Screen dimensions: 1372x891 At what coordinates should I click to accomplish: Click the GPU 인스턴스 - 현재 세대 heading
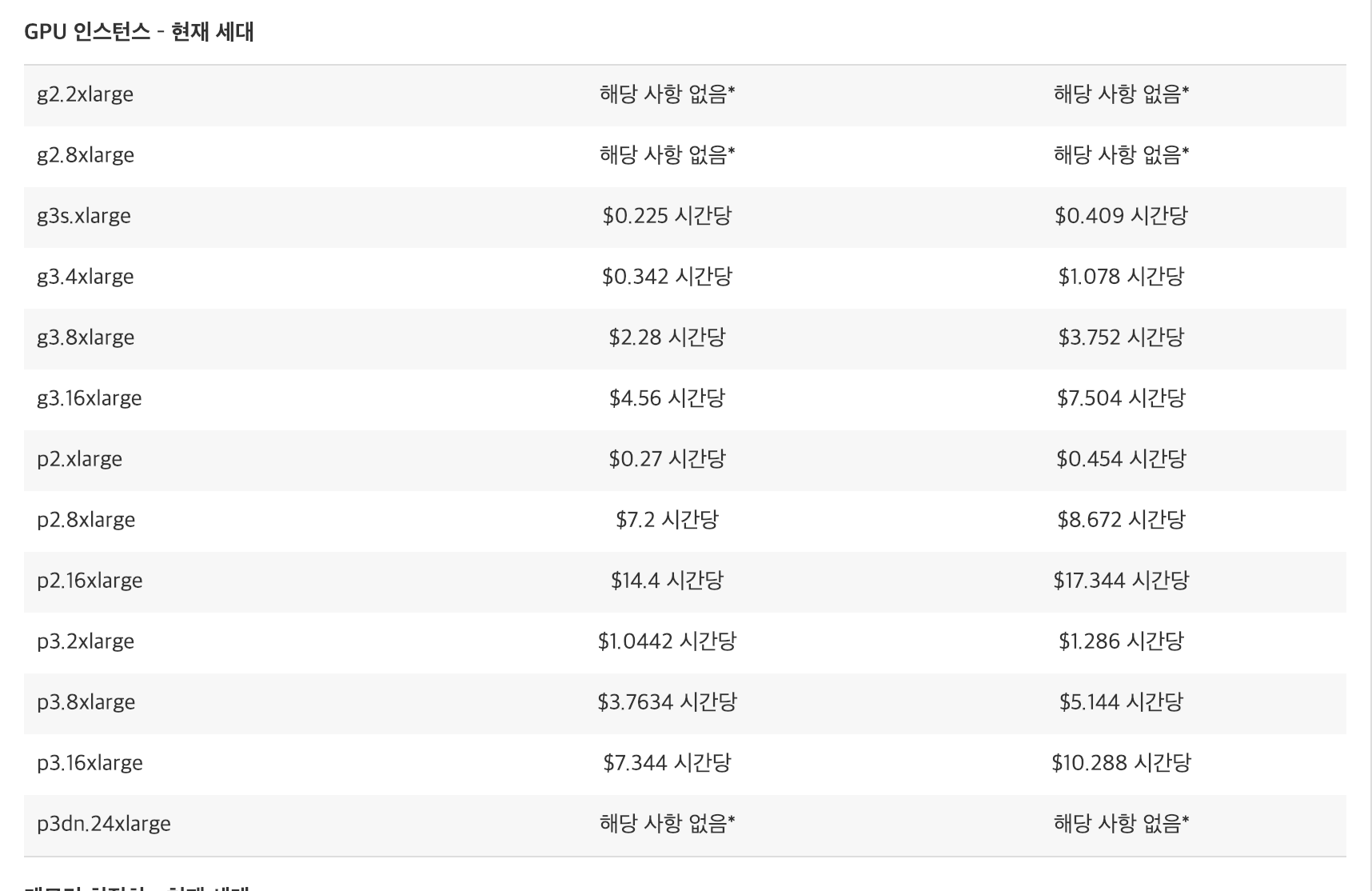(x=139, y=32)
